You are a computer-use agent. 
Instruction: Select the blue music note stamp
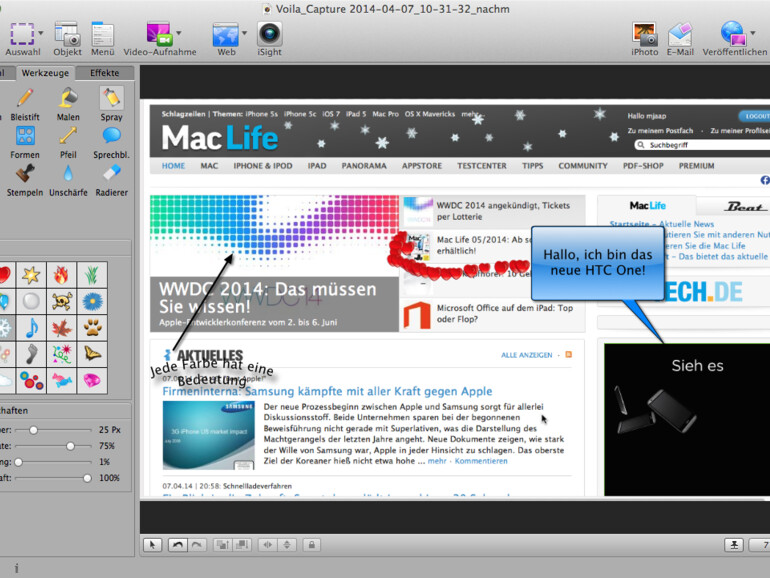click(31, 328)
